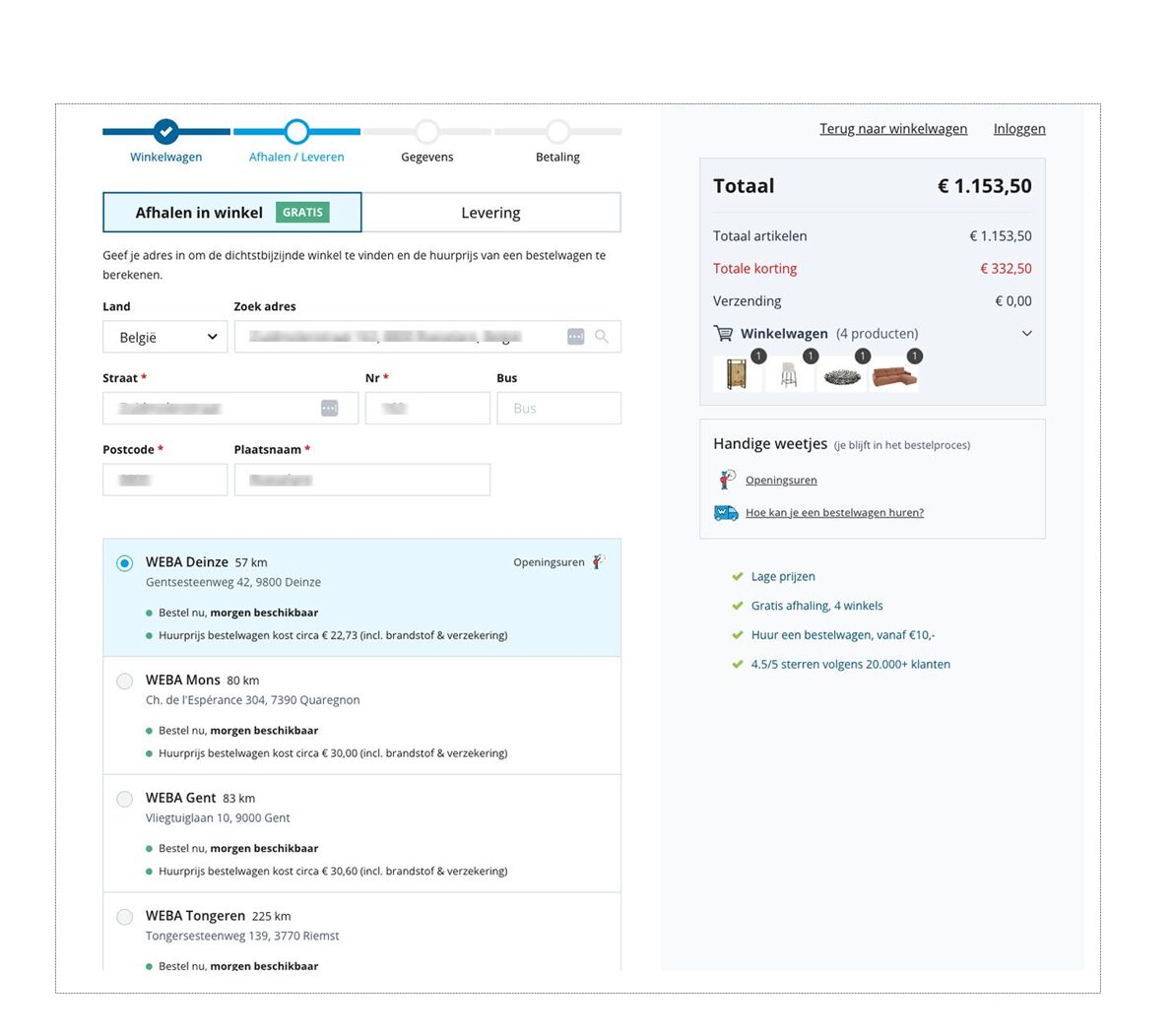Click the Handige weetjes heading
Image resolution: width=1174 pixels, height=1036 pixels.
(770, 444)
